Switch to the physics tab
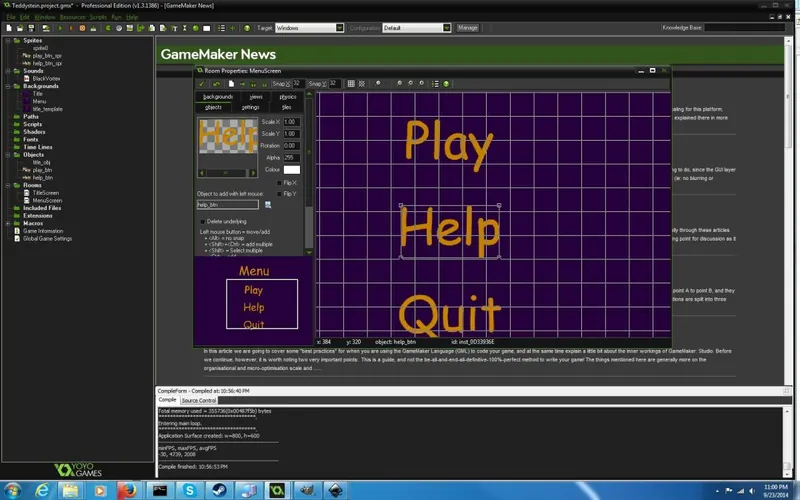 [288, 96]
